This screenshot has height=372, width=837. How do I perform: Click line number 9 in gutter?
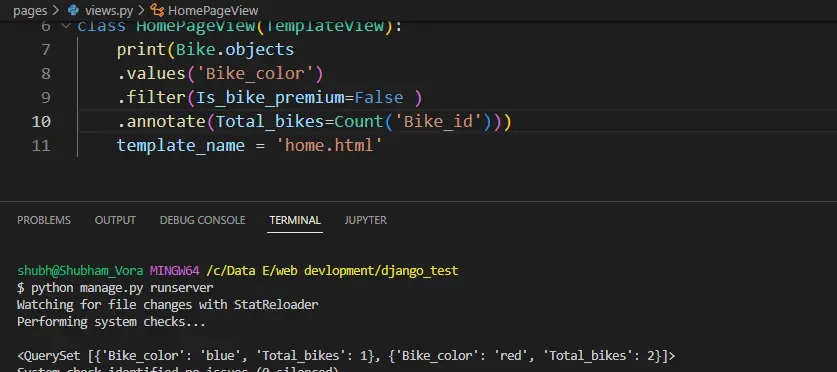(45, 98)
